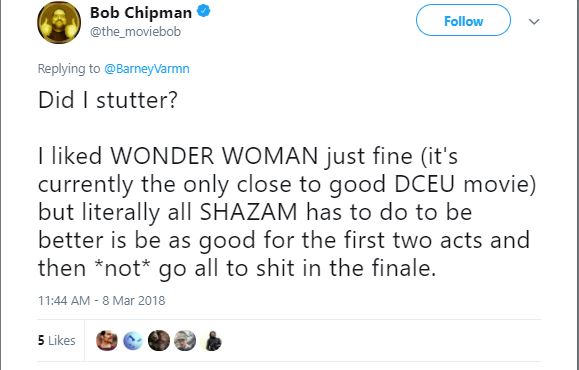Open the first liker's reddish avatar
Image resolution: width=579 pixels, height=370 pixels.
(107, 340)
